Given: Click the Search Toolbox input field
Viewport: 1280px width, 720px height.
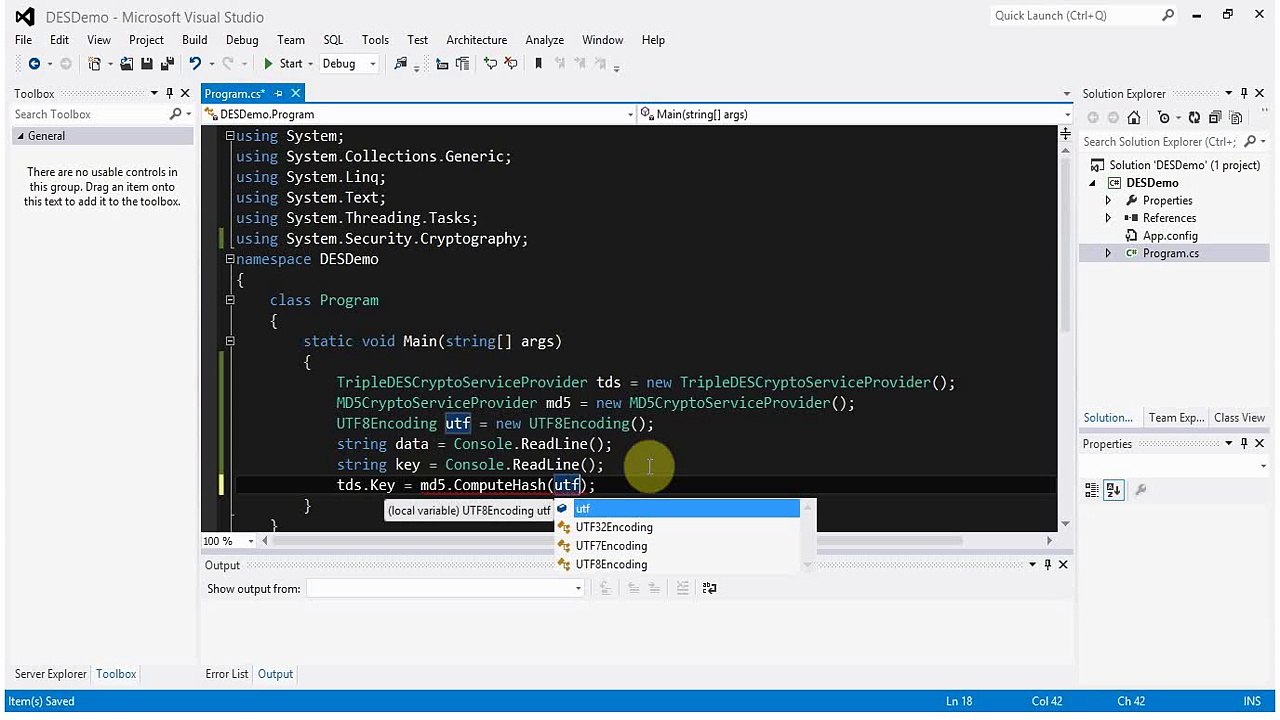Looking at the screenshot, I should tap(90, 114).
